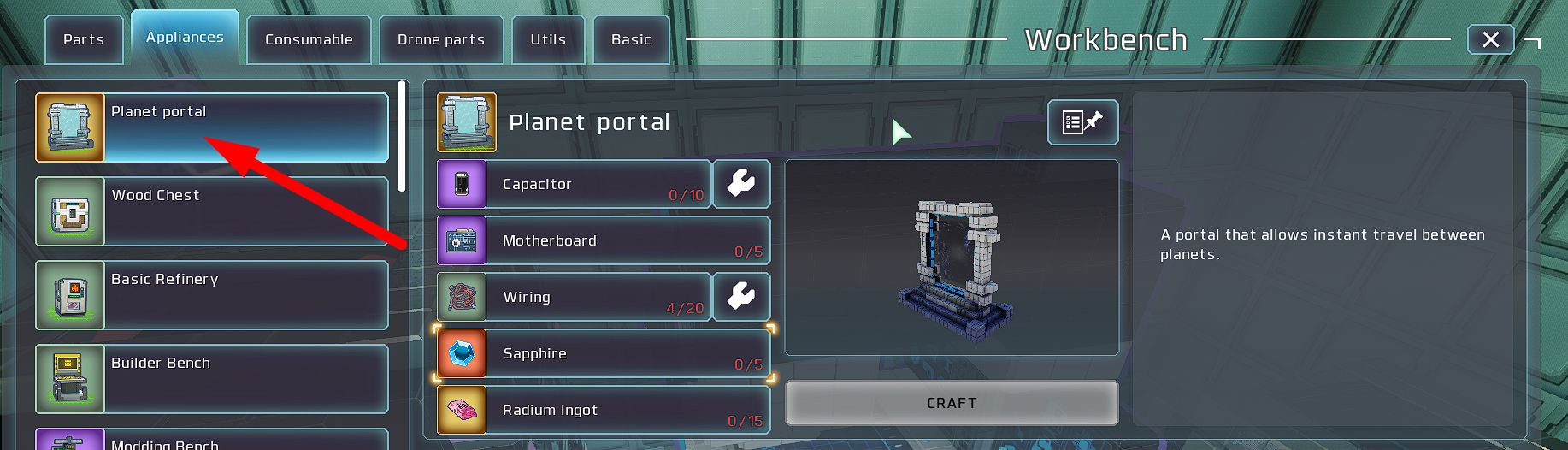The width and height of the screenshot is (1568, 450).
Task: Select the Basic Refinery icon
Action: pyautogui.click(x=70, y=295)
